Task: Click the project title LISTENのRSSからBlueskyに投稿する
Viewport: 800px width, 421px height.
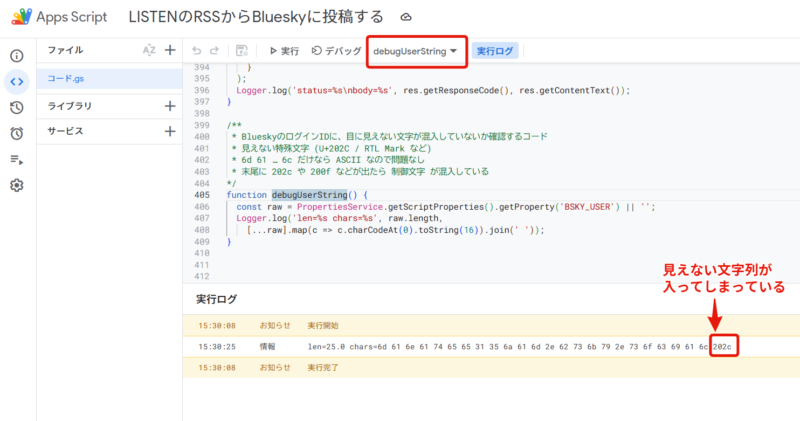Action: tap(257, 18)
